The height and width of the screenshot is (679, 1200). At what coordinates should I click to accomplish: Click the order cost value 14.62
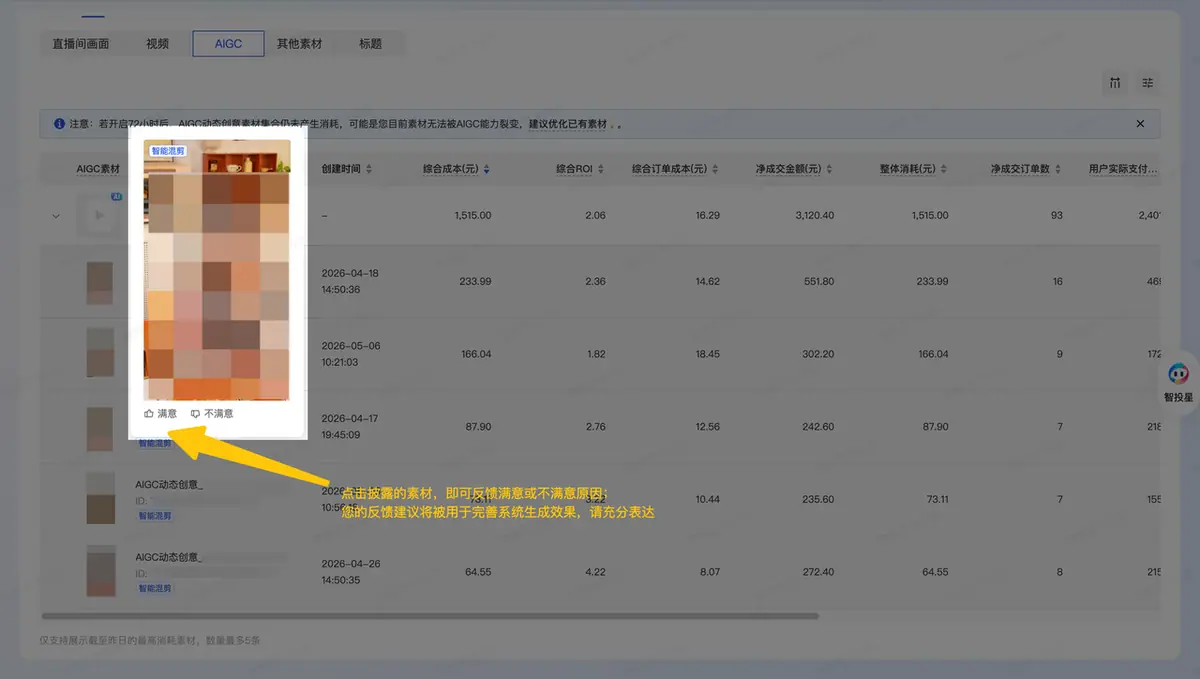(x=707, y=282)
